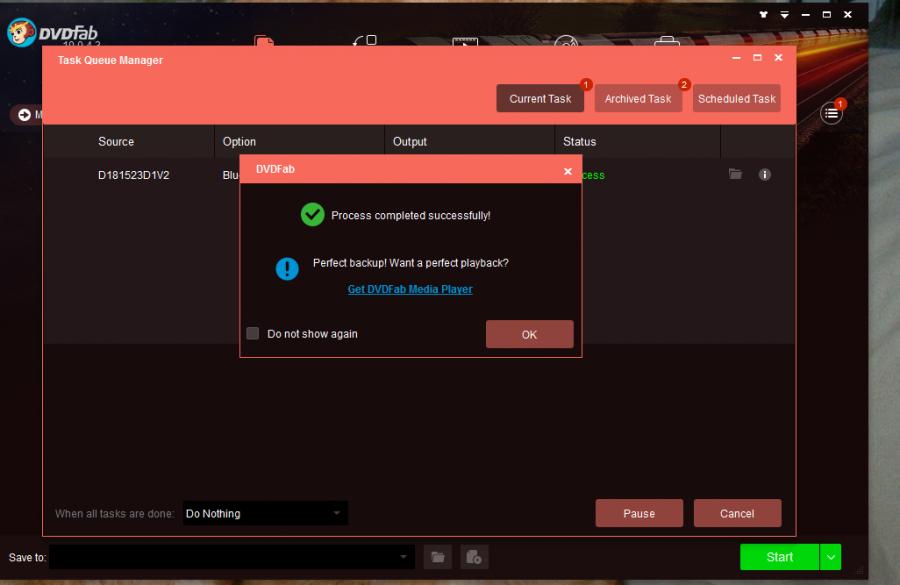Select the ISO image output icon
Image resolution: width=900 pixels, height=585 pixels.
click(x=474, y=557)
